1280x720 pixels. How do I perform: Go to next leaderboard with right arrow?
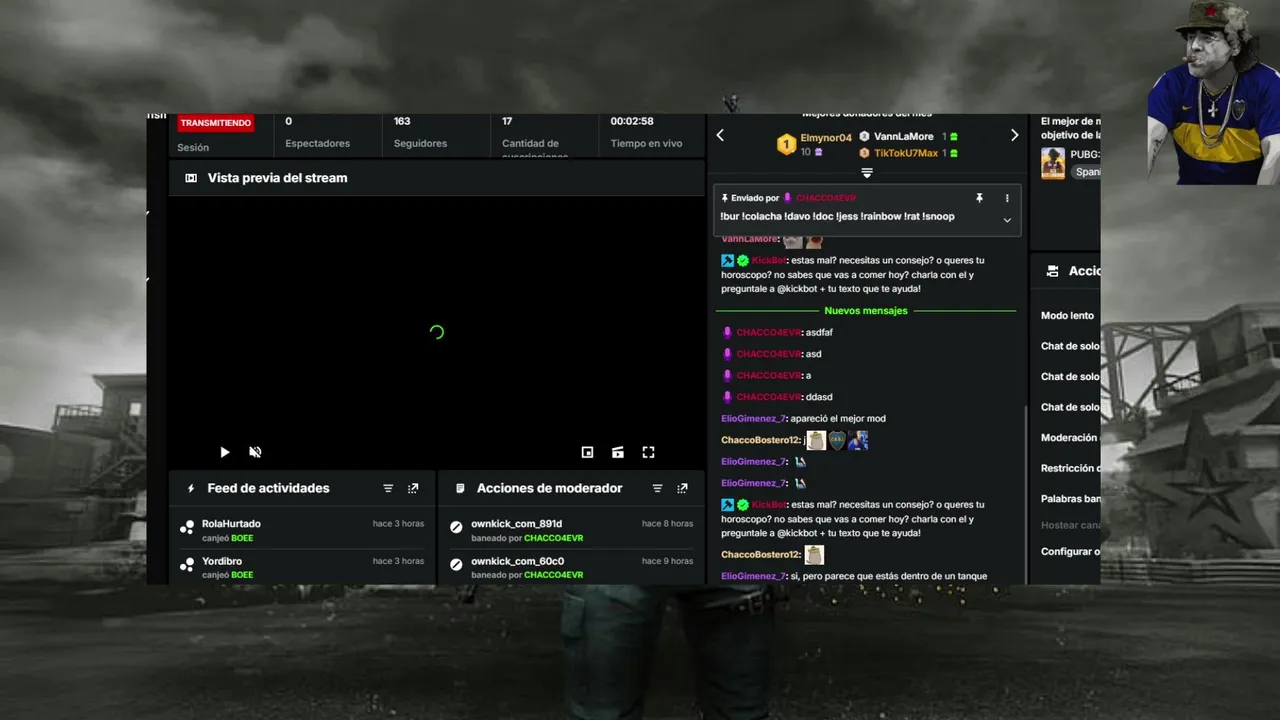[1014, 135]
